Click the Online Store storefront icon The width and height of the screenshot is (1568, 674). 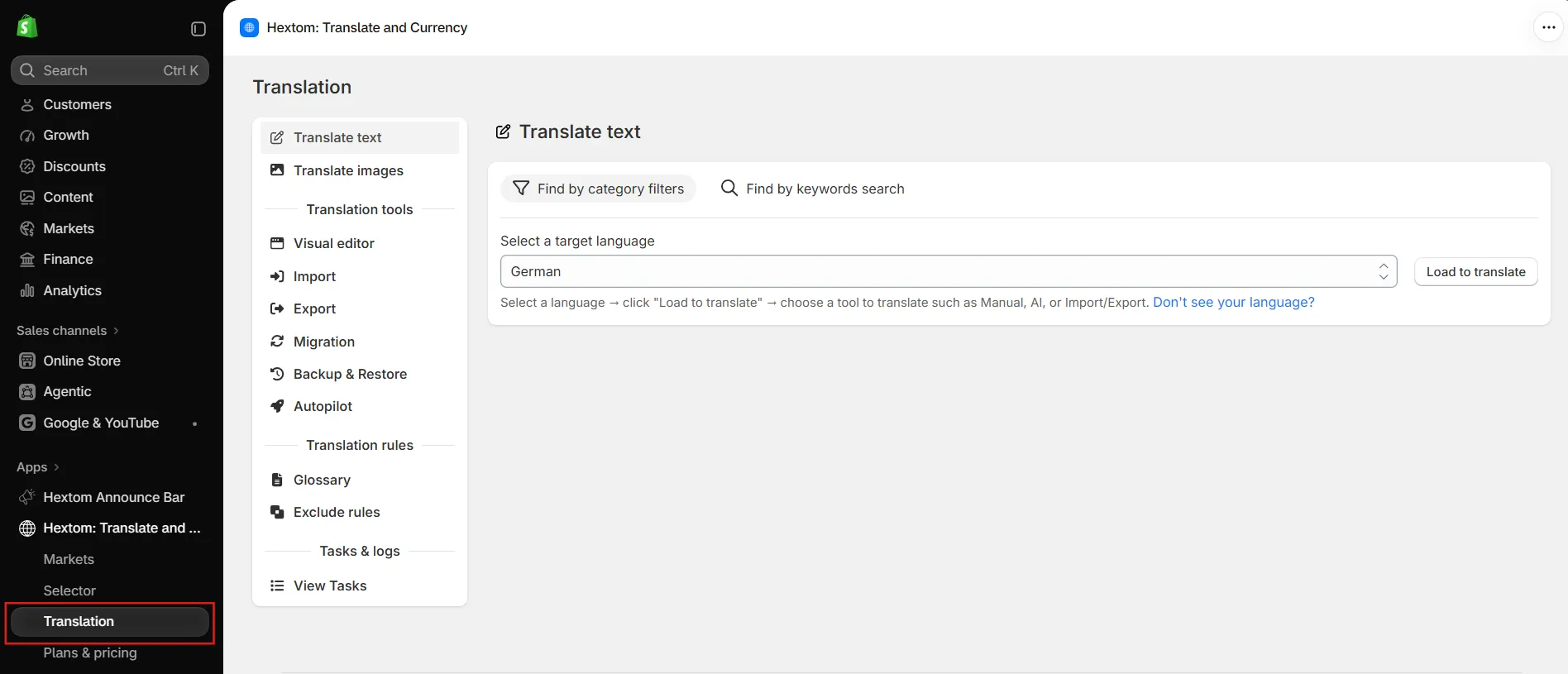pyautogui.click(x=27, y=361)
